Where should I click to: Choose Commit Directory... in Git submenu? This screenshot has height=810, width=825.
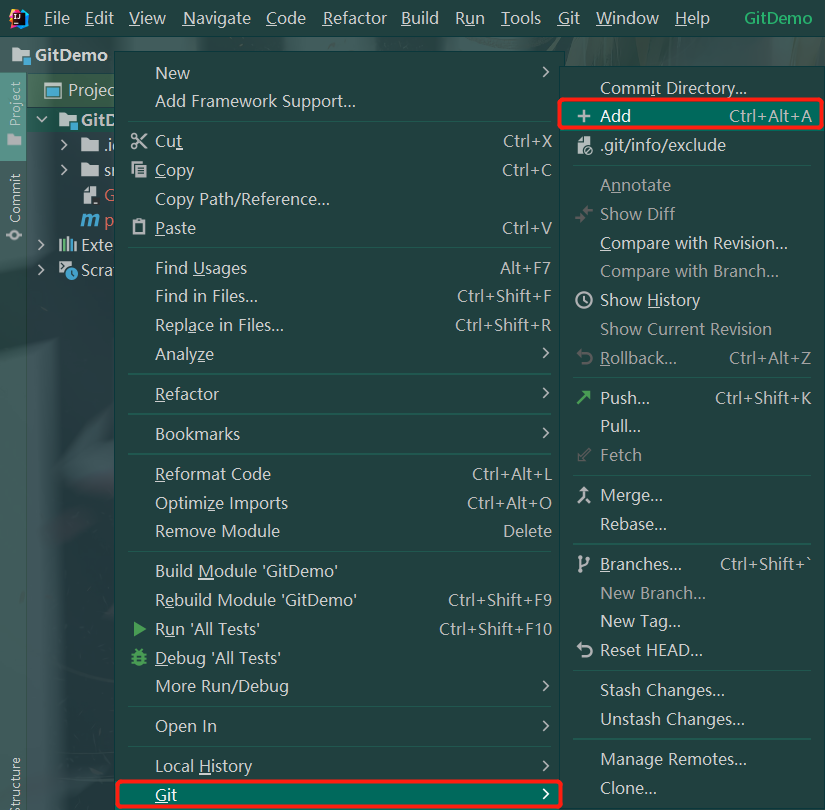coord(692,88)
